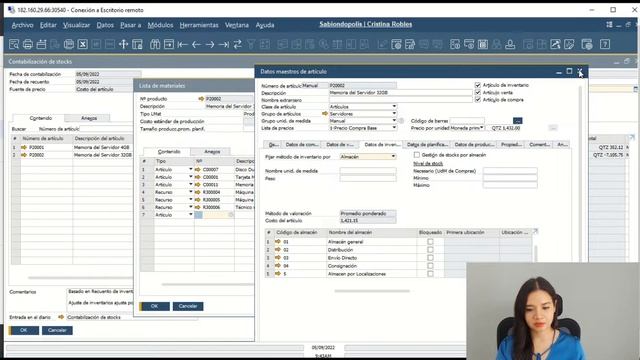The width and height of the screenshot is (640, 360).
Task: Switch to Datos de producción tab
Action: coord(474,144)
